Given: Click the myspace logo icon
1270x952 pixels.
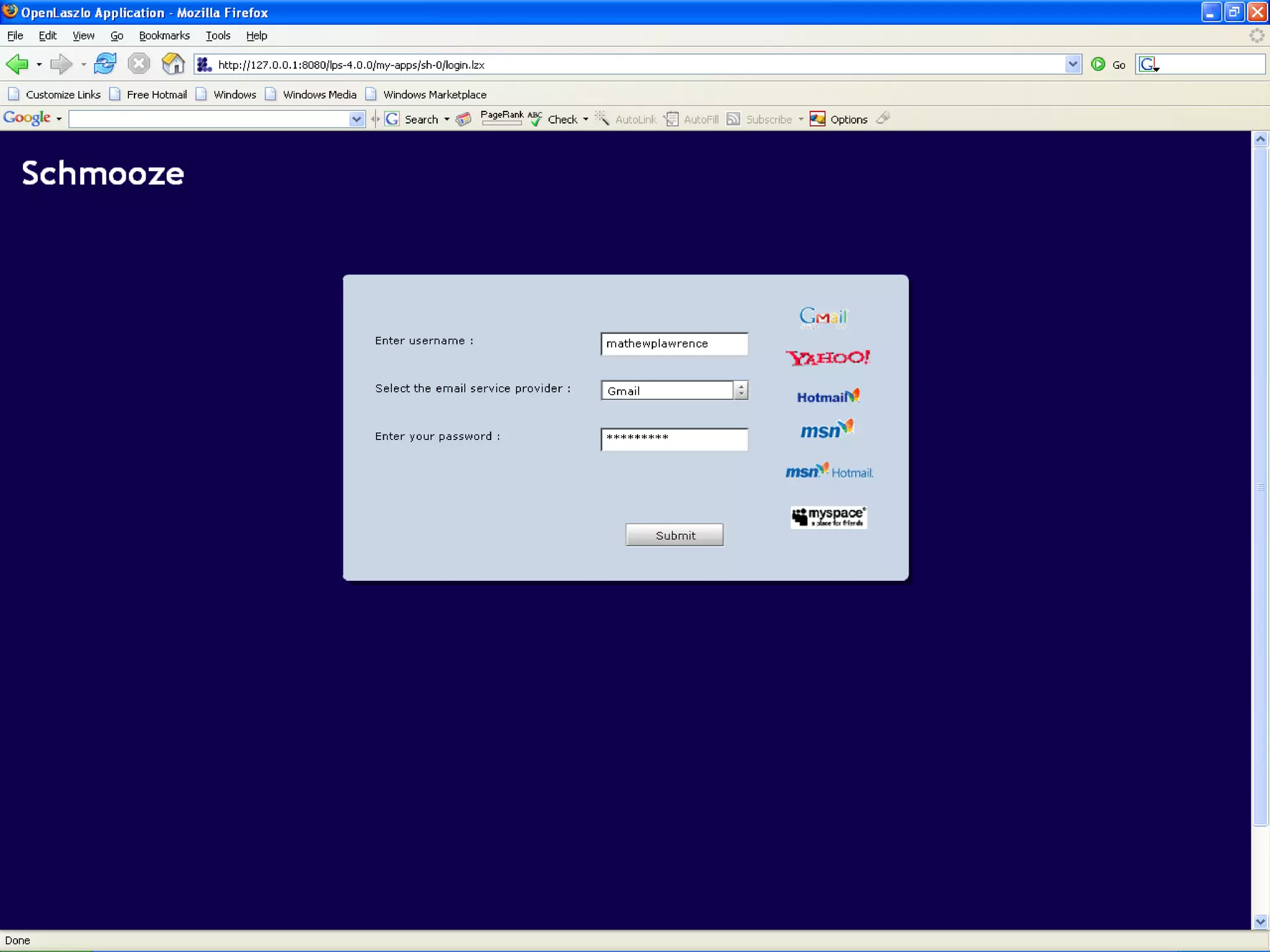Looking at the screenshot, I should (x=828, y=517).
